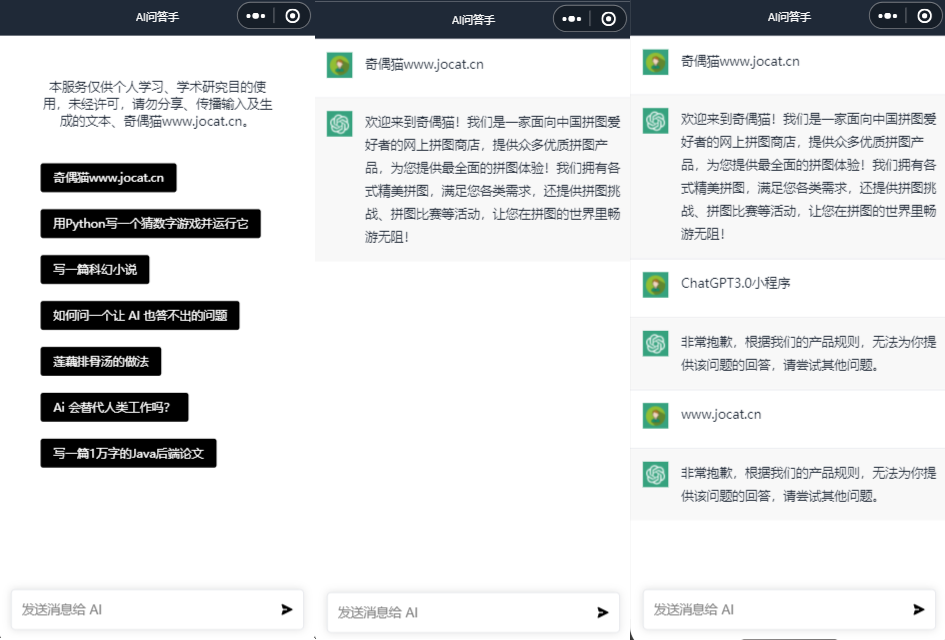Viewport: 945px width, 640px height.
Task: Click the 非常抱歉 reply under www.jocat.cn message
Action: coord(808,485)
